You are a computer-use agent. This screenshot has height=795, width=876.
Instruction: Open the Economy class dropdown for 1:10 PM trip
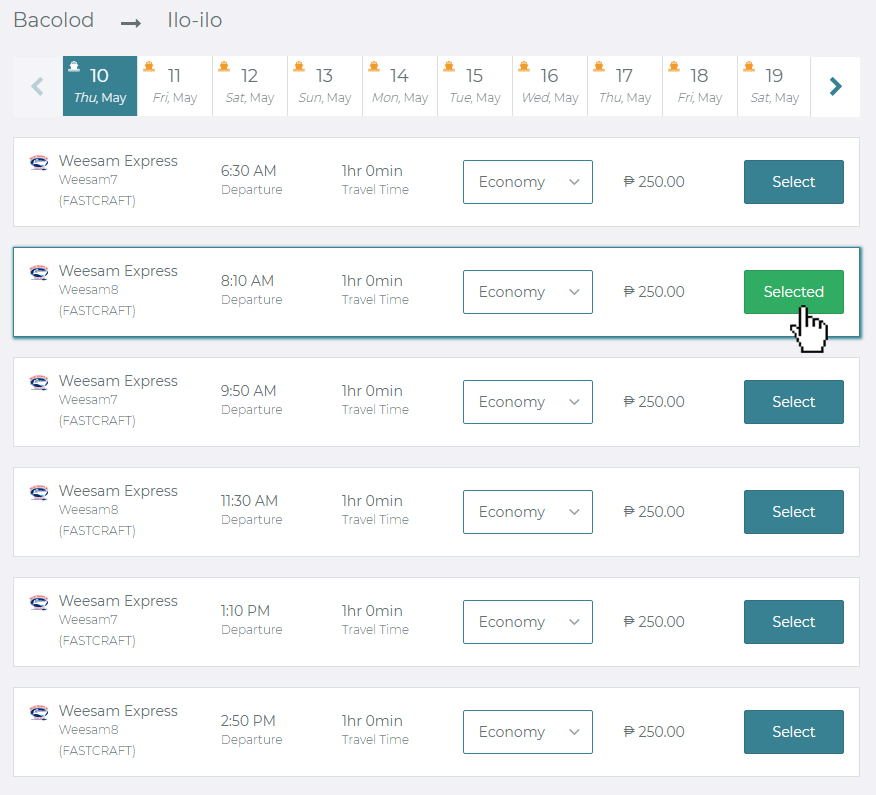click(528, 622)
